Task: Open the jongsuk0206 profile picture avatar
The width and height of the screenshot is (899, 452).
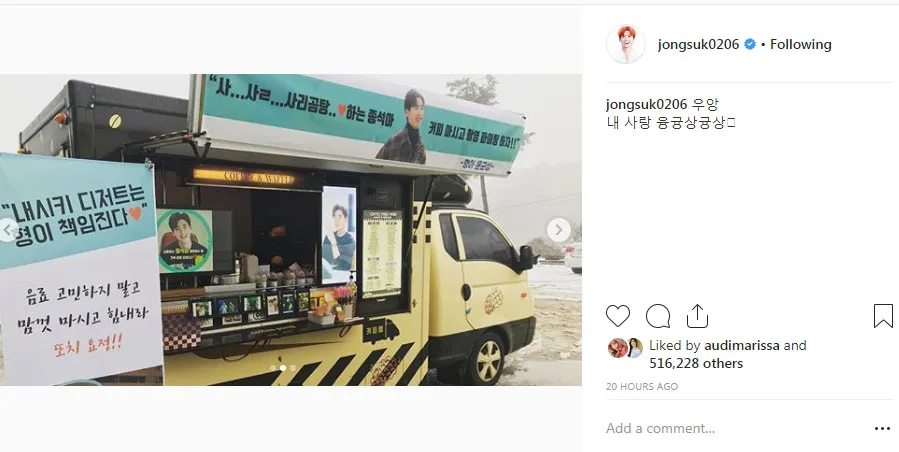Action: (x=626, y=44)
